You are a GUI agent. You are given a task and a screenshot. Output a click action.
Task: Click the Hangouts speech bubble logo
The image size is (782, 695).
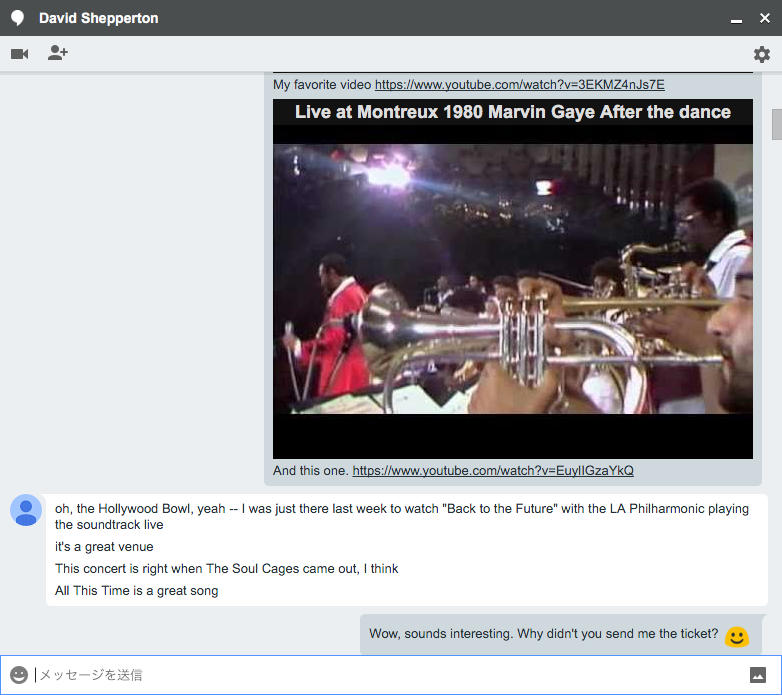pos(17,18)
